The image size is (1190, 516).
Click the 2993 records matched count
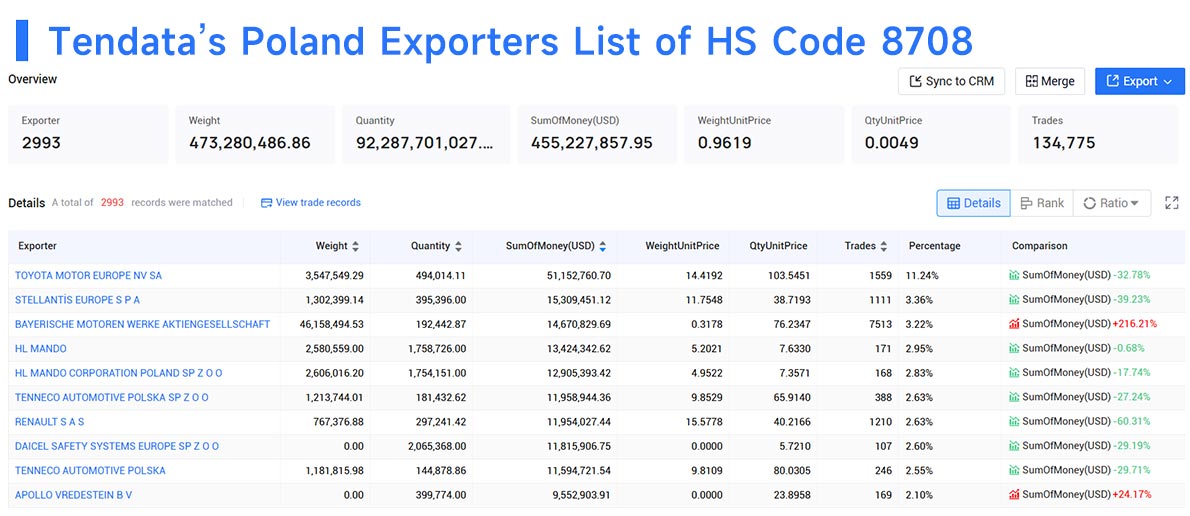click(113, 203)
